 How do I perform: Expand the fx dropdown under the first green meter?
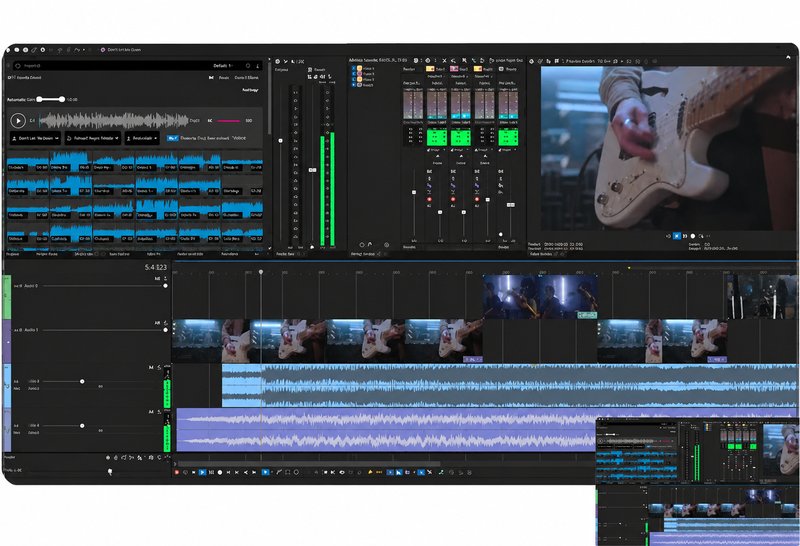[436, 150]
